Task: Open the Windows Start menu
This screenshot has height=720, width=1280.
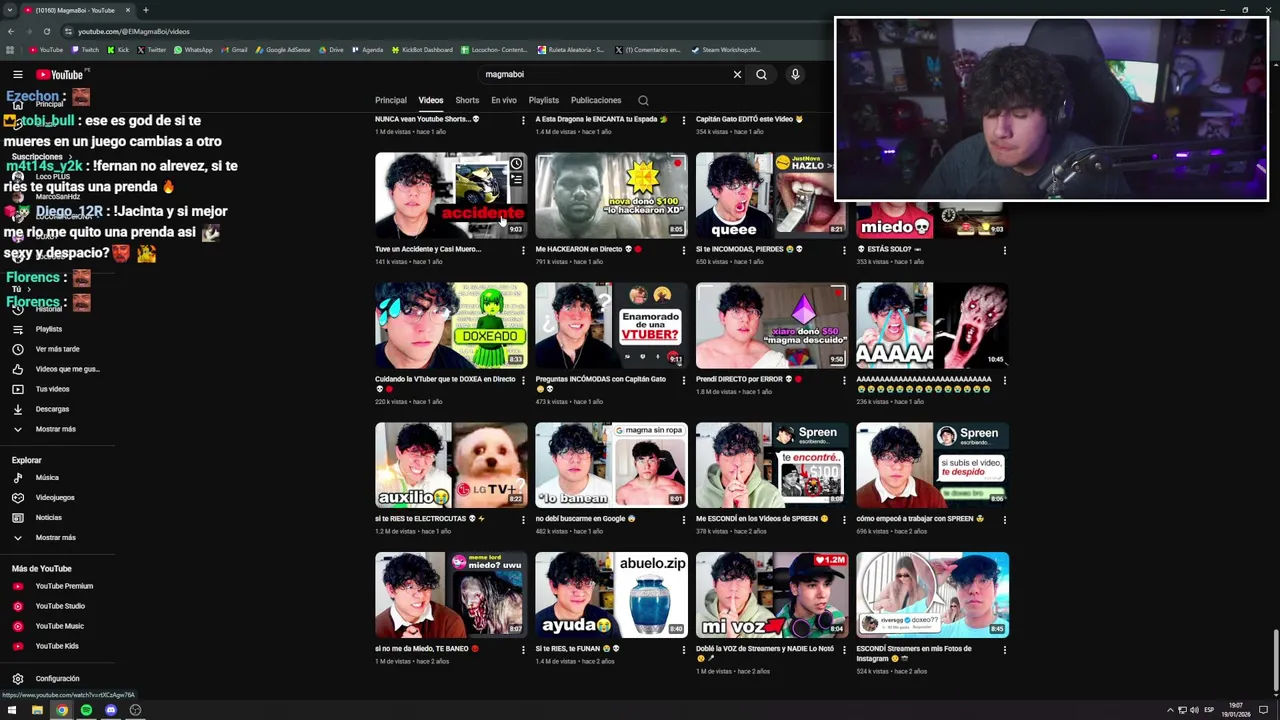Action: point(12,710)
